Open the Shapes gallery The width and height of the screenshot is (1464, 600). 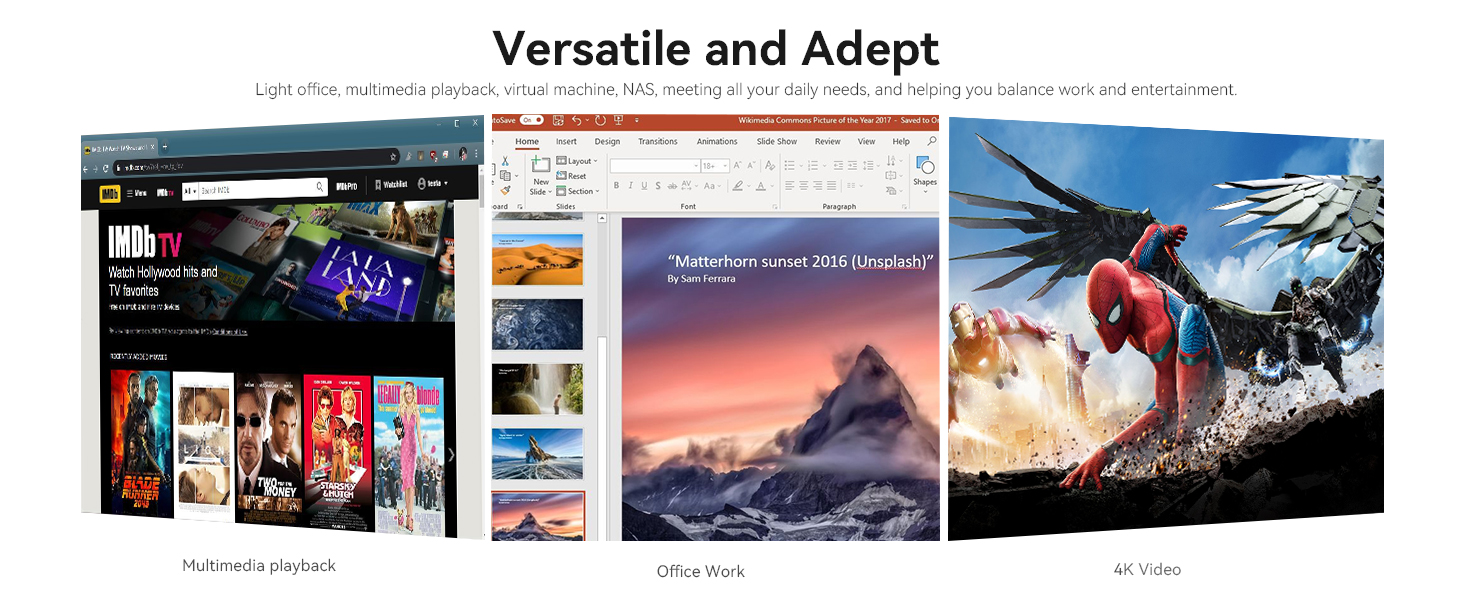[x=925, y=174]
